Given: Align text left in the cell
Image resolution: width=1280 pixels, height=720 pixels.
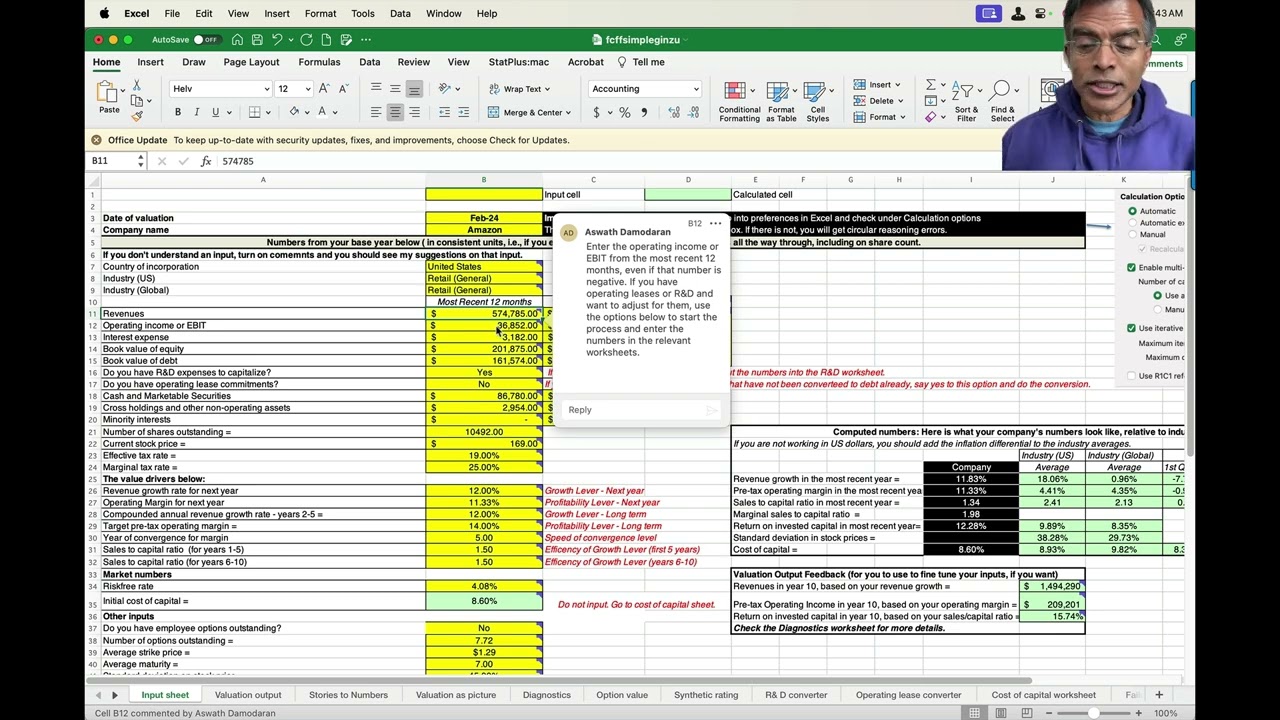Looking at the screenshot, I should [376, 112].
